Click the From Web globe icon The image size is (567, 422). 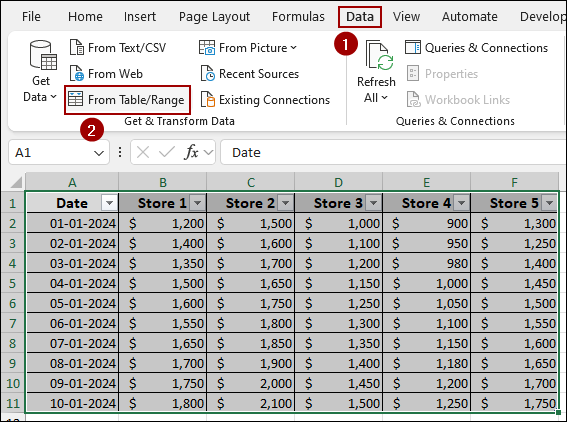[76, 73]
